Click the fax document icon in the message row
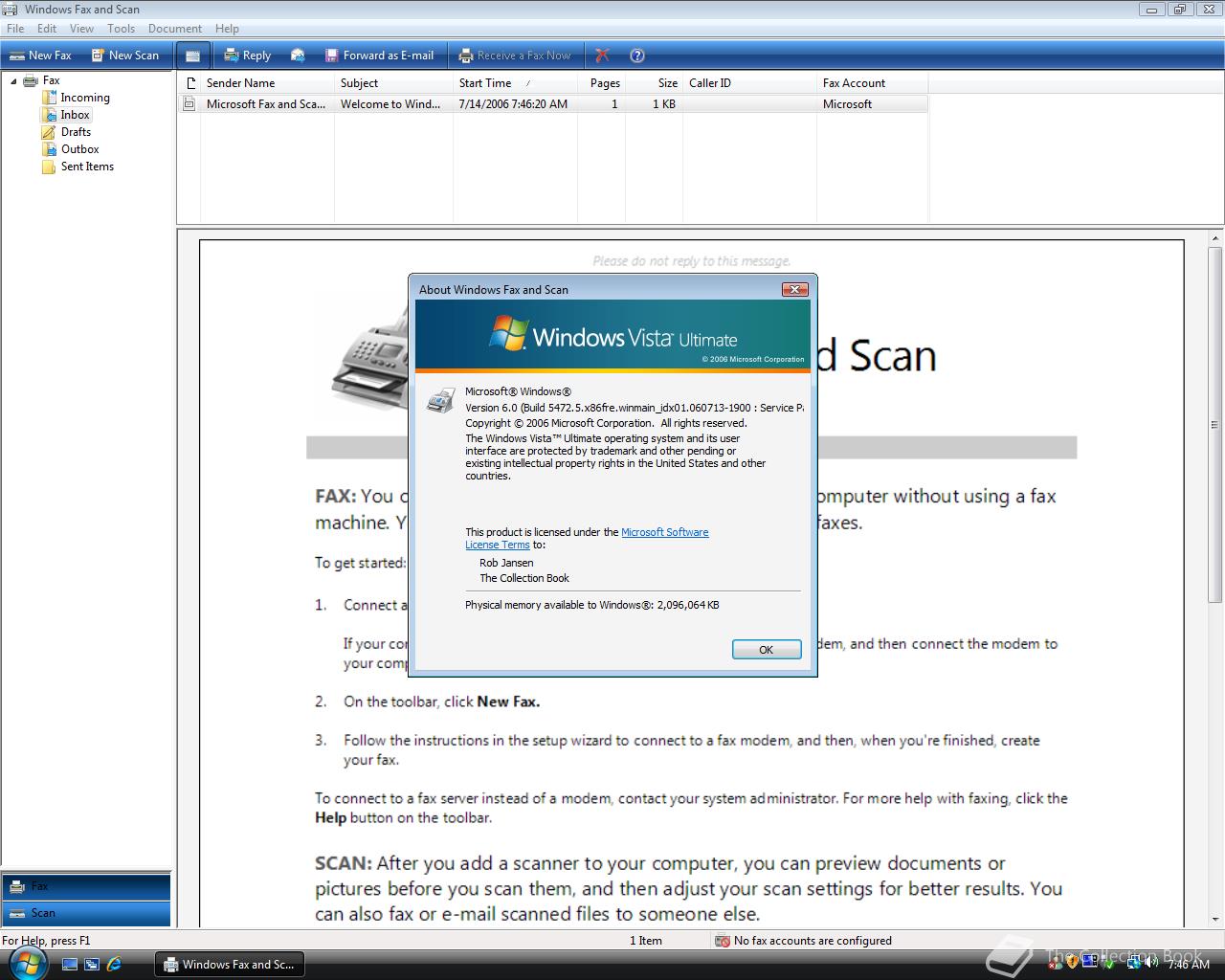This screenshot has width=1225, height=980. point(189,103)
